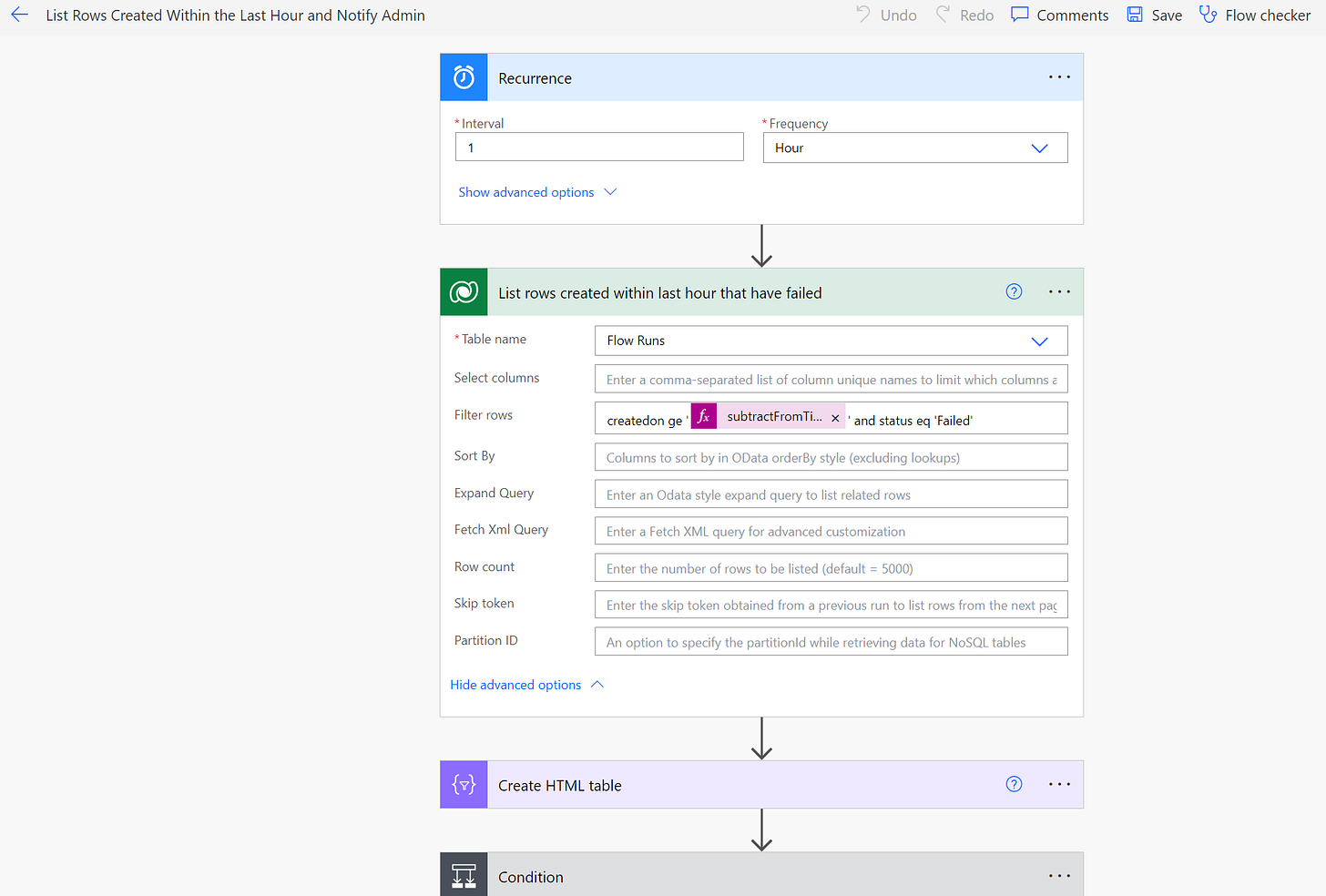This screenshot has width=1326, height=896.
Task: Expand the Condition card
Action: pos(761,875)
